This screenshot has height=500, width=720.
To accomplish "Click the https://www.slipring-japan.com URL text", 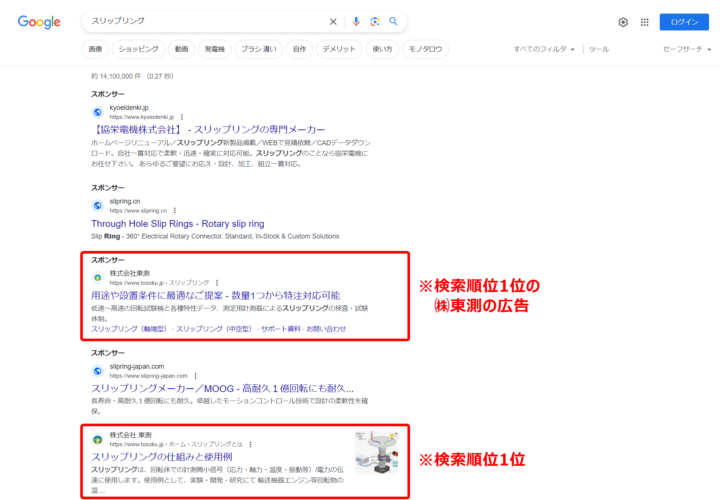I will click(149, 376).
